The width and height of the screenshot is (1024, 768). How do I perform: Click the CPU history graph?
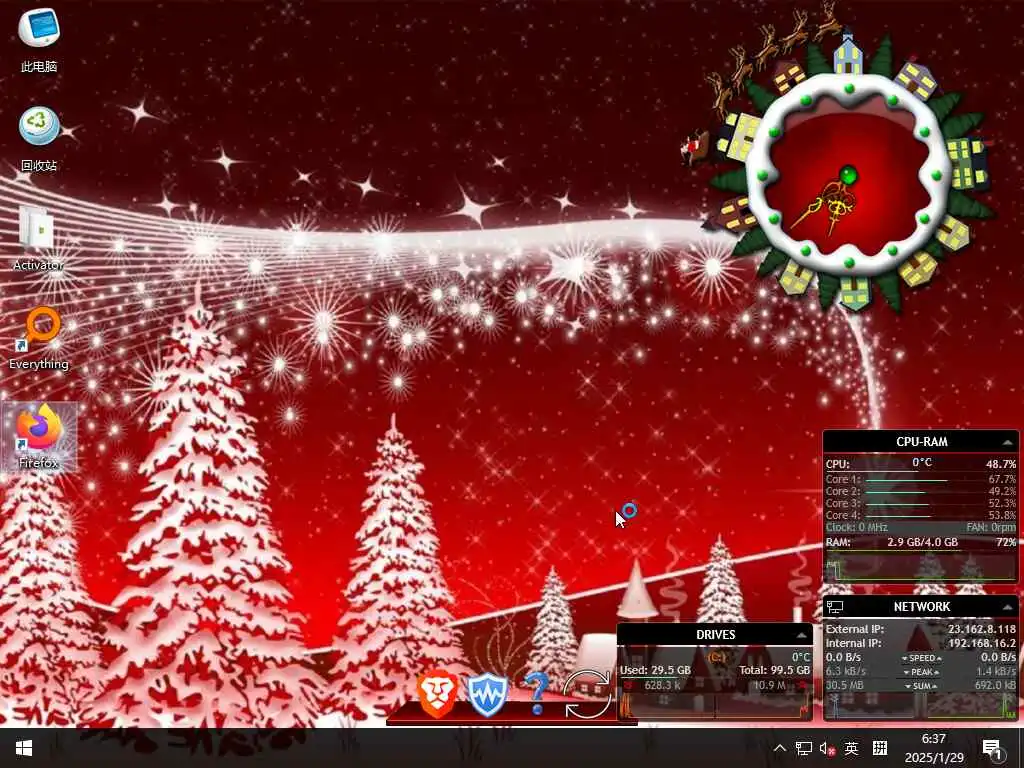point(921,568)
